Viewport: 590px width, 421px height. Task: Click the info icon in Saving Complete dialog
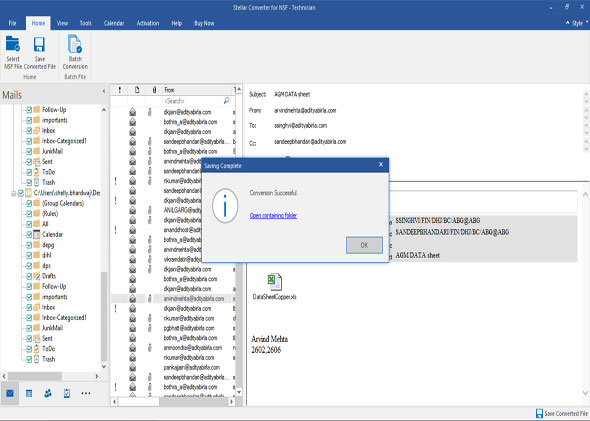click(225, 206)
